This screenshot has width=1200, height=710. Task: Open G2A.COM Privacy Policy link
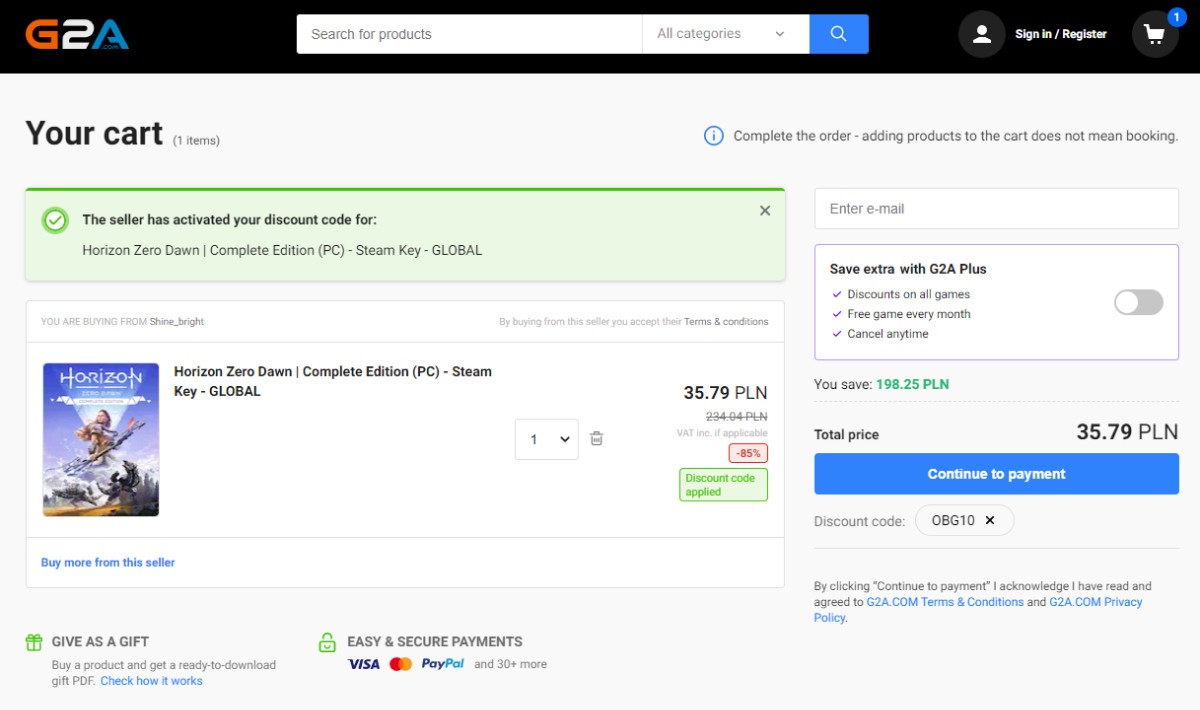click(x=978, y=610)
